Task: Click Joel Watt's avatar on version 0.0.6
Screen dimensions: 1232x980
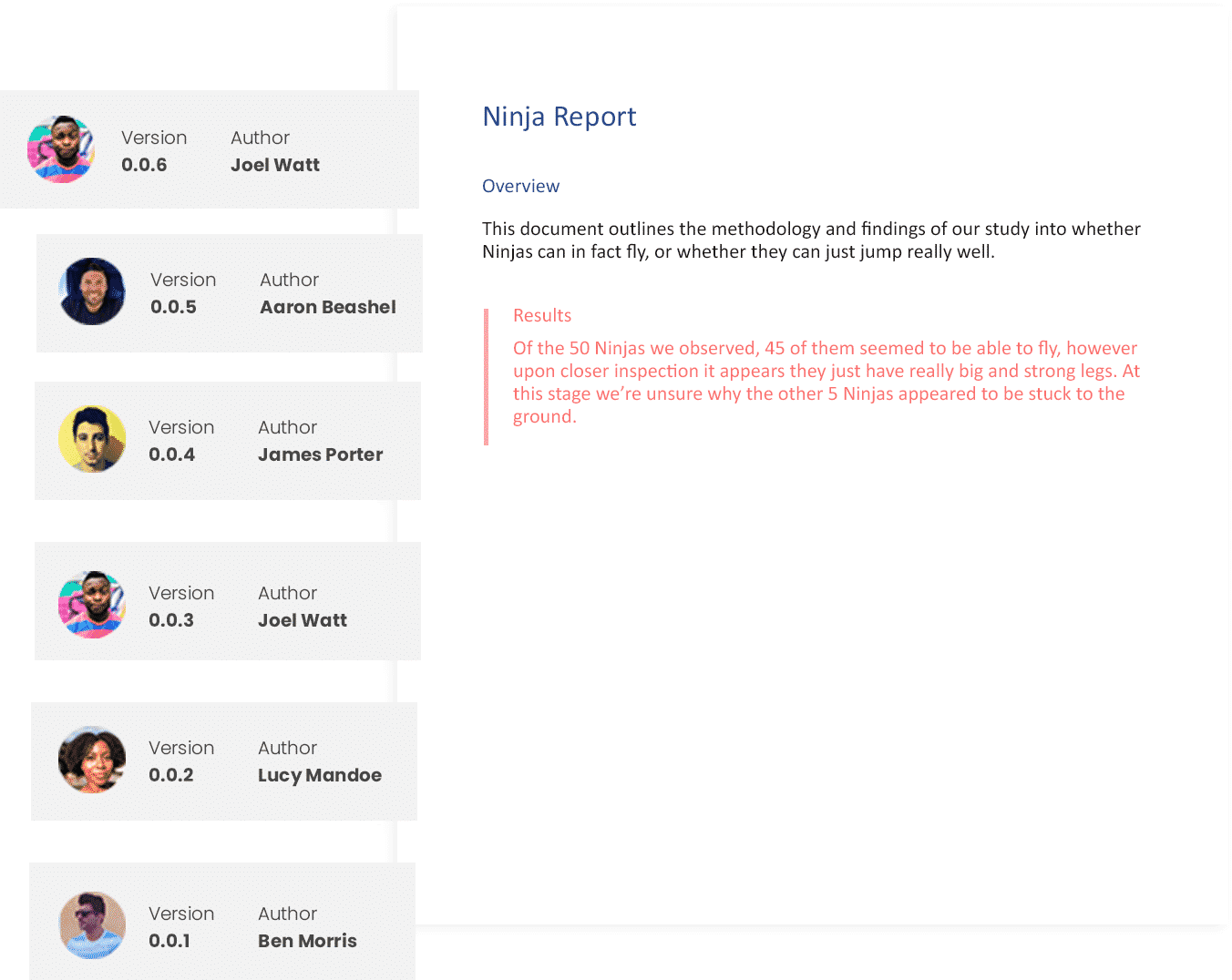Action: (60, 150)
